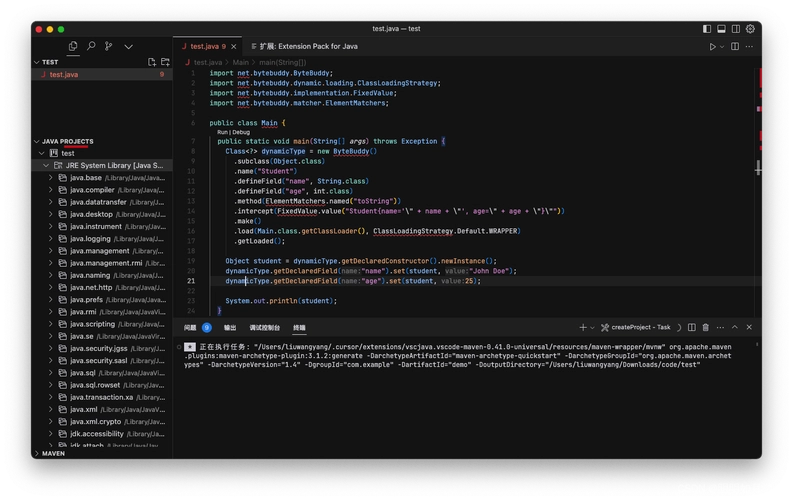Click the Explorer files icon
The image size is (793, 500).
pyautogui.click(x=73, y=46)
